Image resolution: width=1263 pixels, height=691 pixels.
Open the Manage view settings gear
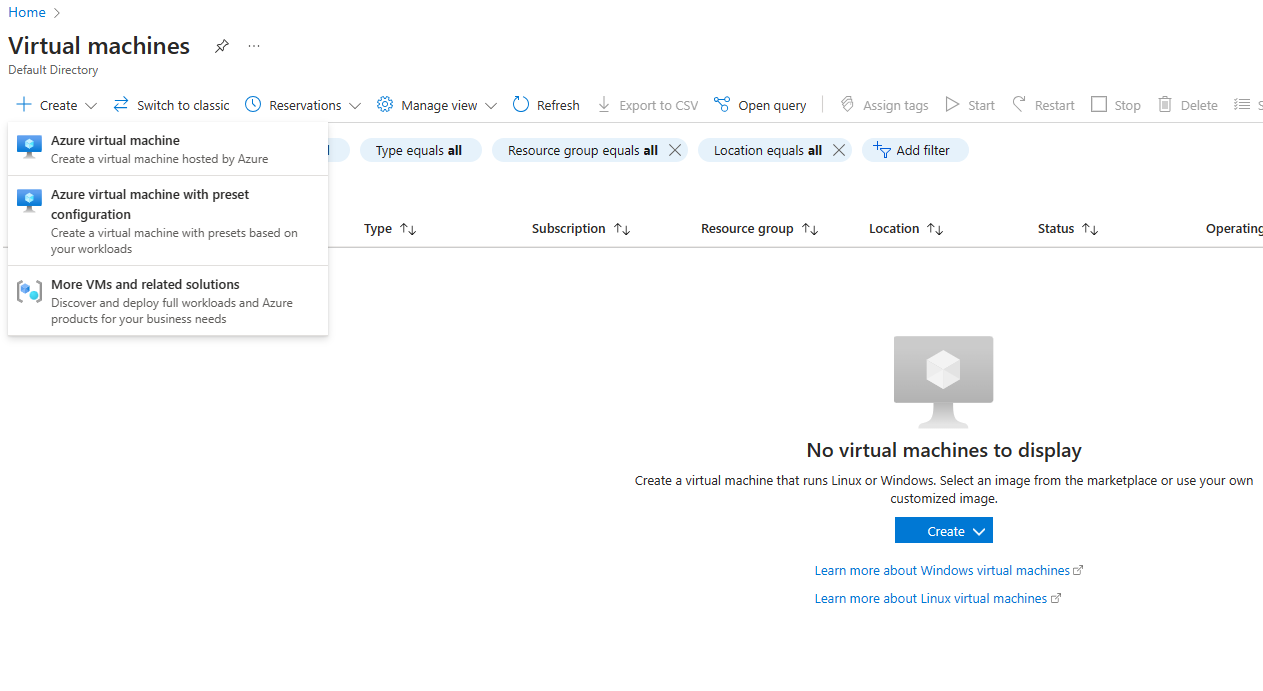tap(385, 104)
